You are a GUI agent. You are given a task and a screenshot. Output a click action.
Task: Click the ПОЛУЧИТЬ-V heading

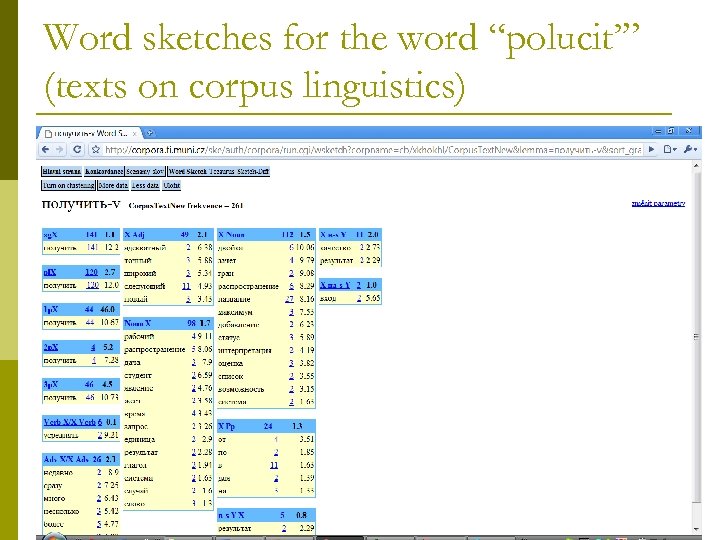(x=81, y=204)
